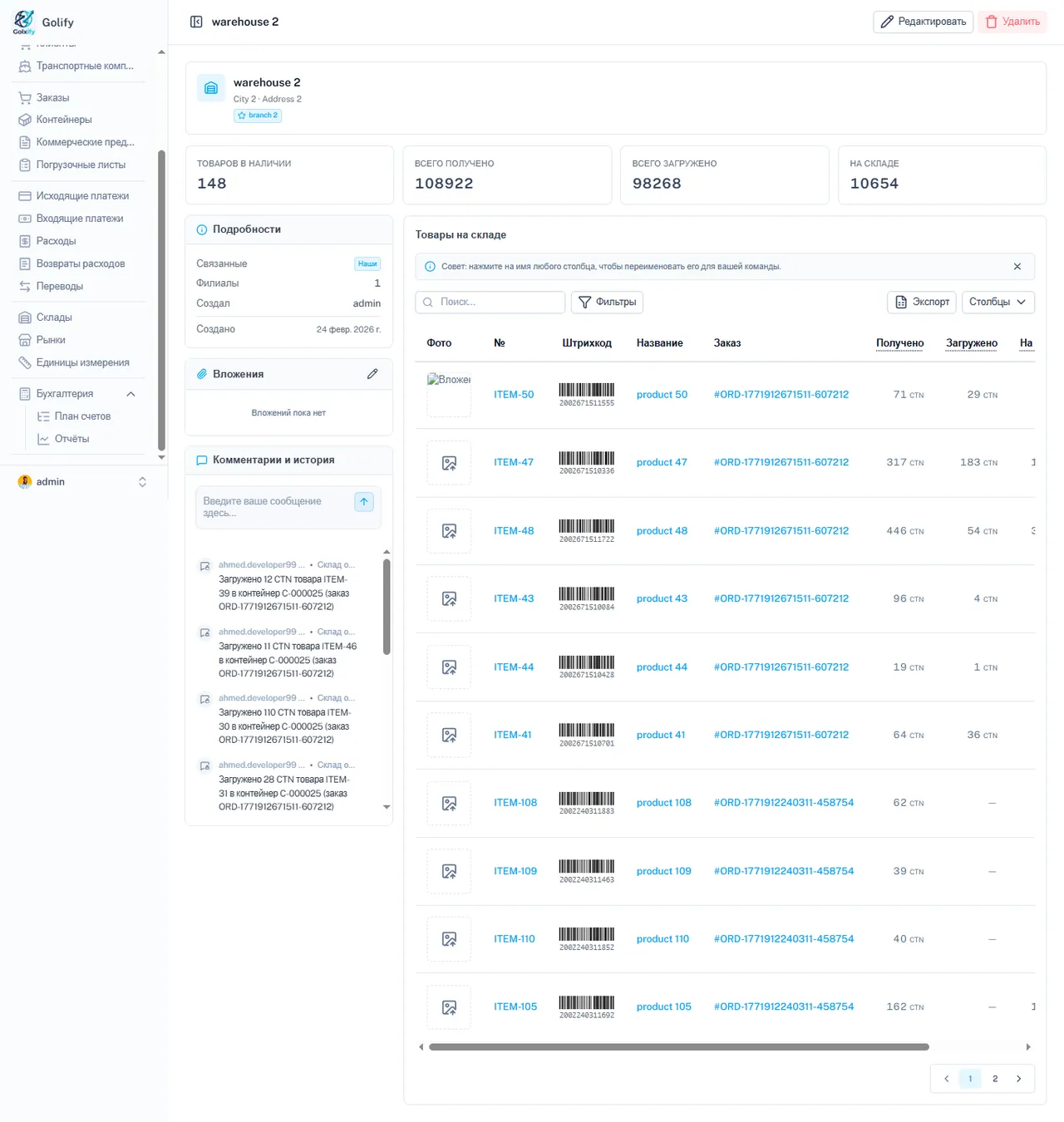Click the На складе 10654 card

(x=942, y=175)
